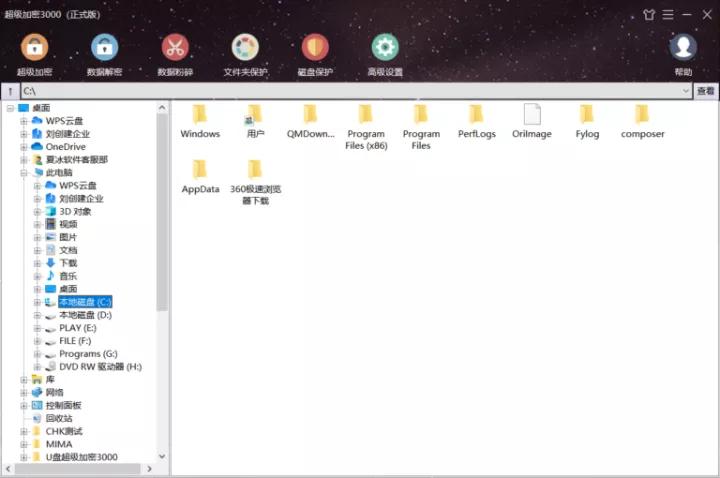Expand the 库 tree node

point(24,380)
